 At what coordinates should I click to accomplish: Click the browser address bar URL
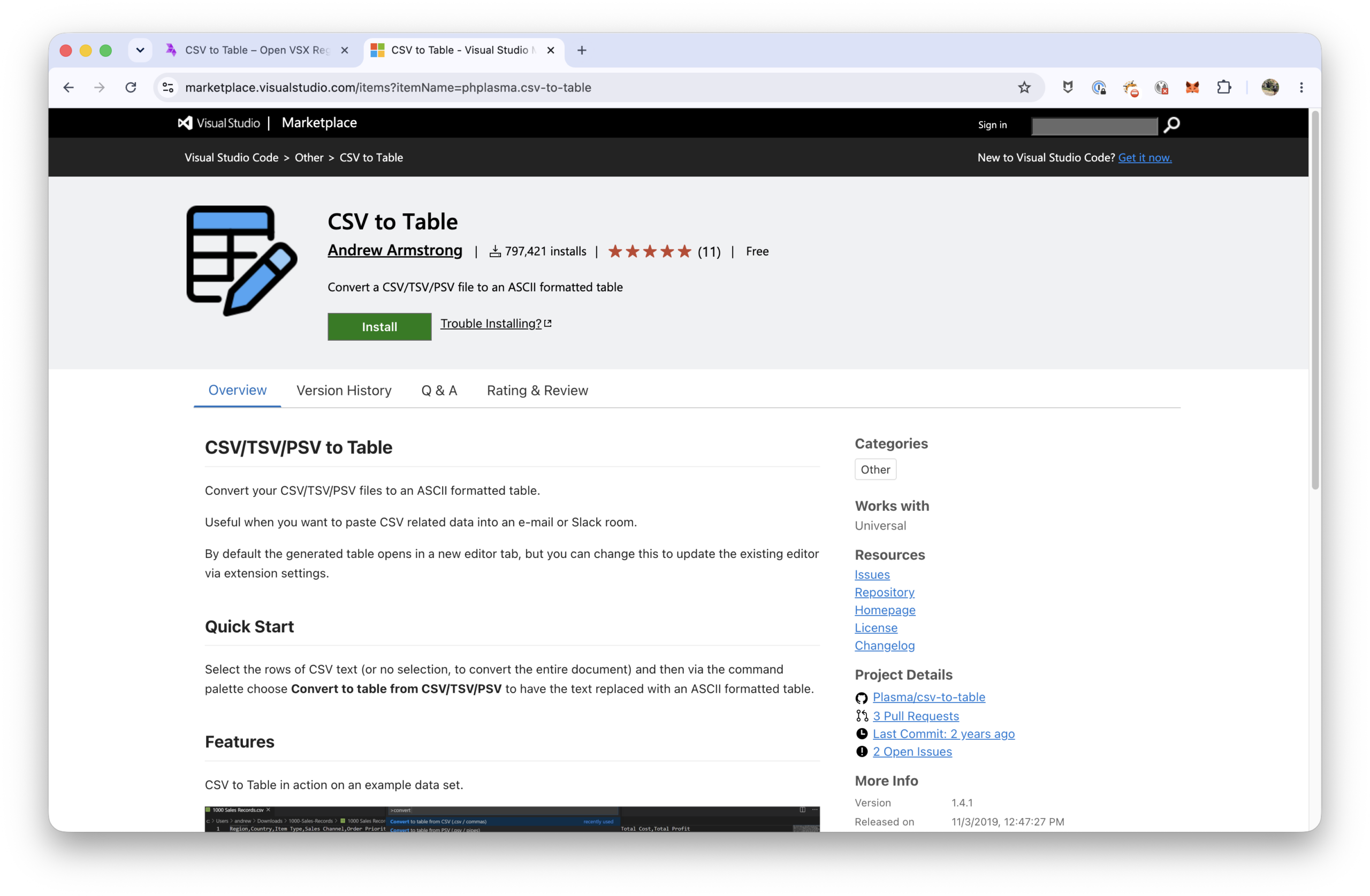coord(388,88)
